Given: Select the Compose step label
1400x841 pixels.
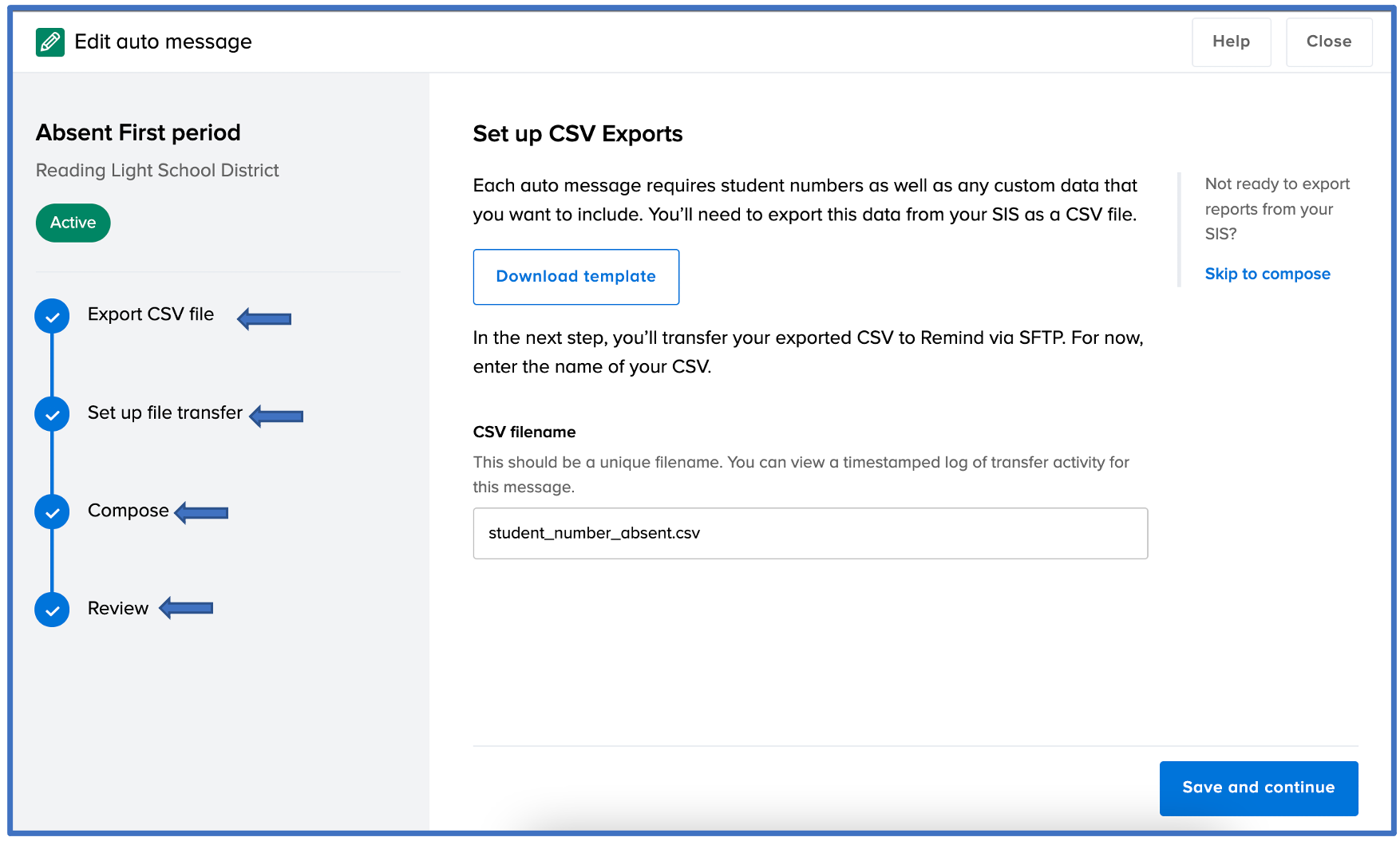Looking at the screenshot, I should (129, 511).
